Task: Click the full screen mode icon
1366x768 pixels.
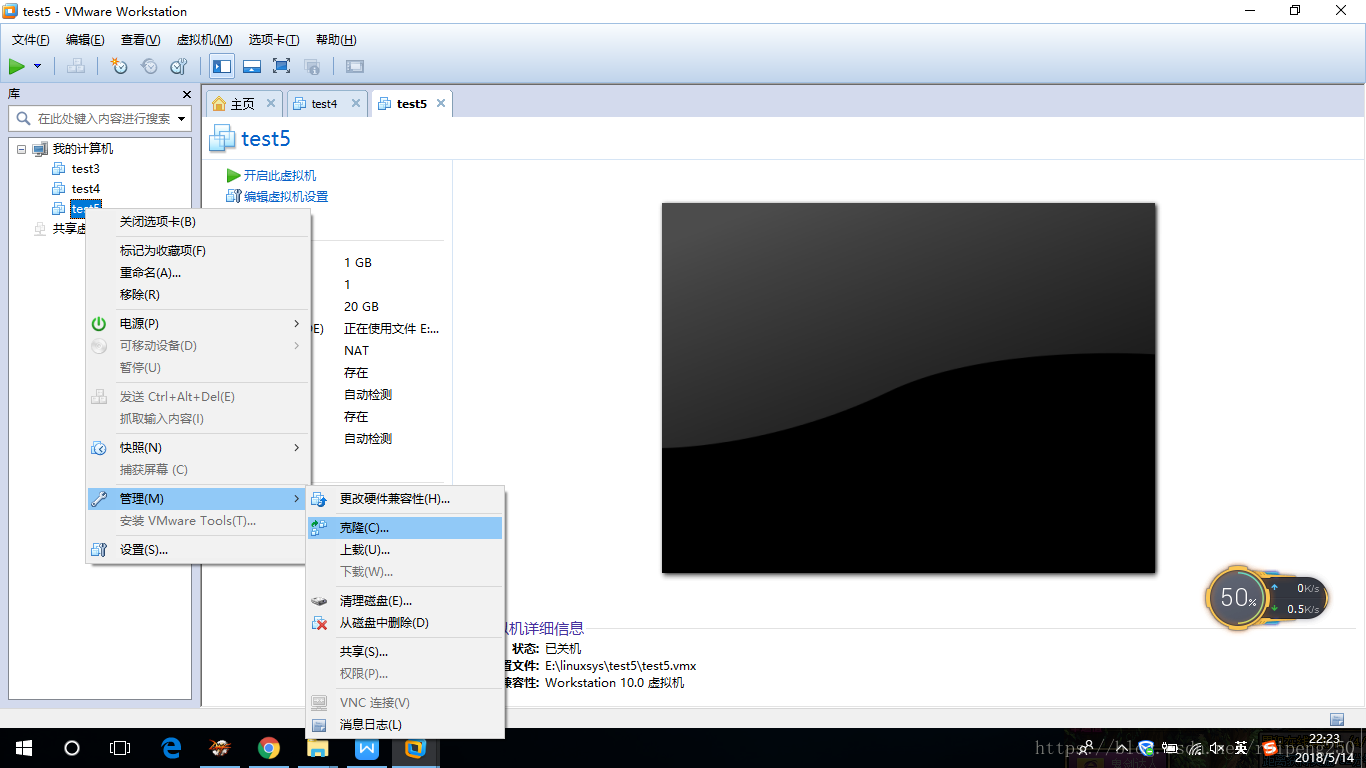Action: click(x=282, y=66)
